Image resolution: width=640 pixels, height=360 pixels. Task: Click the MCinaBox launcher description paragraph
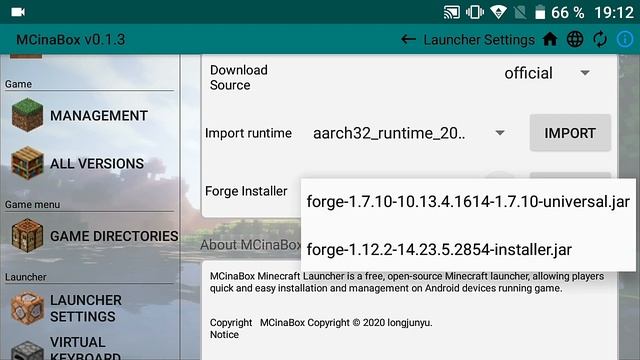coord(407,282)
